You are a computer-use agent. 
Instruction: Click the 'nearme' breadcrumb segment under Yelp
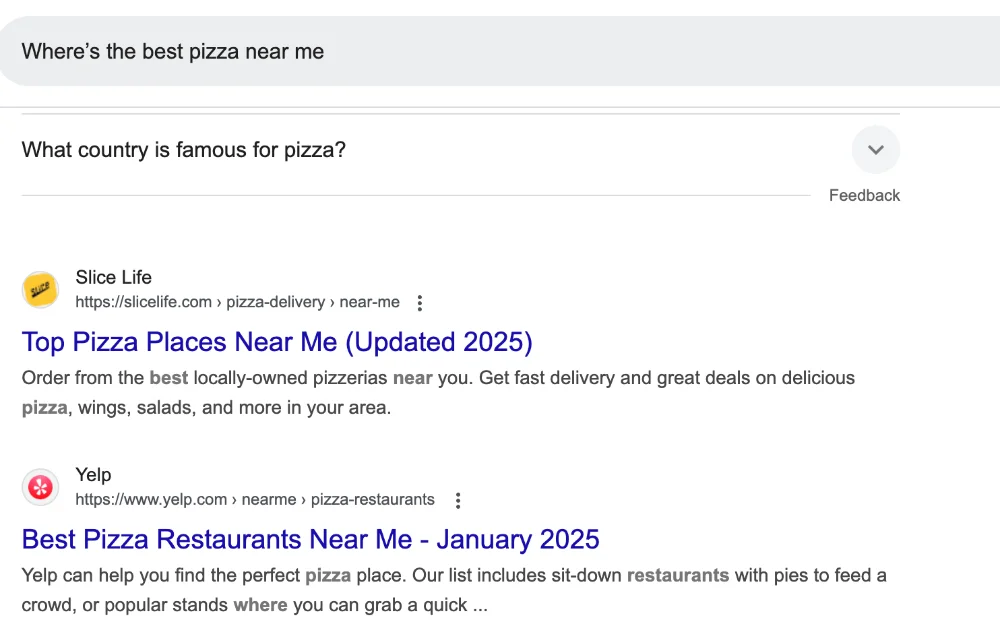tap(268, 500)
